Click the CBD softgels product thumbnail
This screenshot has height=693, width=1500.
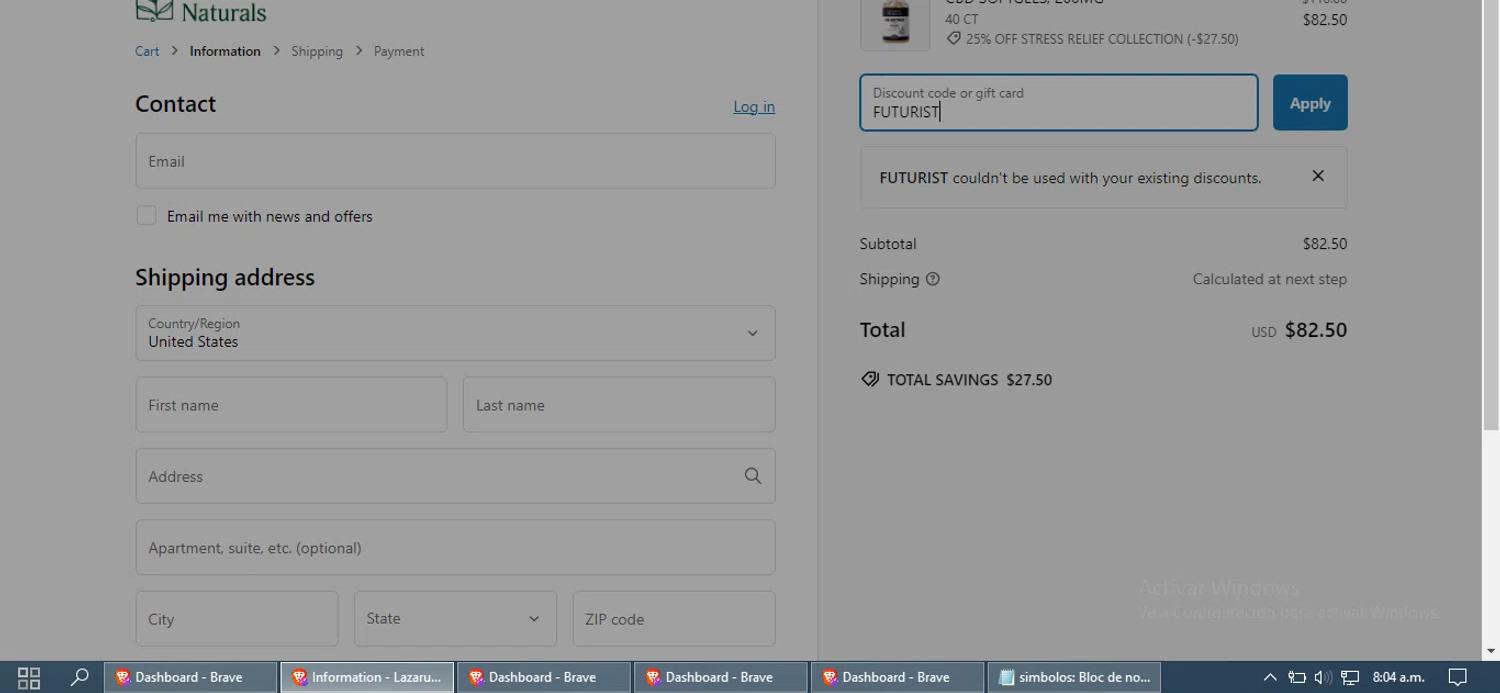[x=895, y=22]
